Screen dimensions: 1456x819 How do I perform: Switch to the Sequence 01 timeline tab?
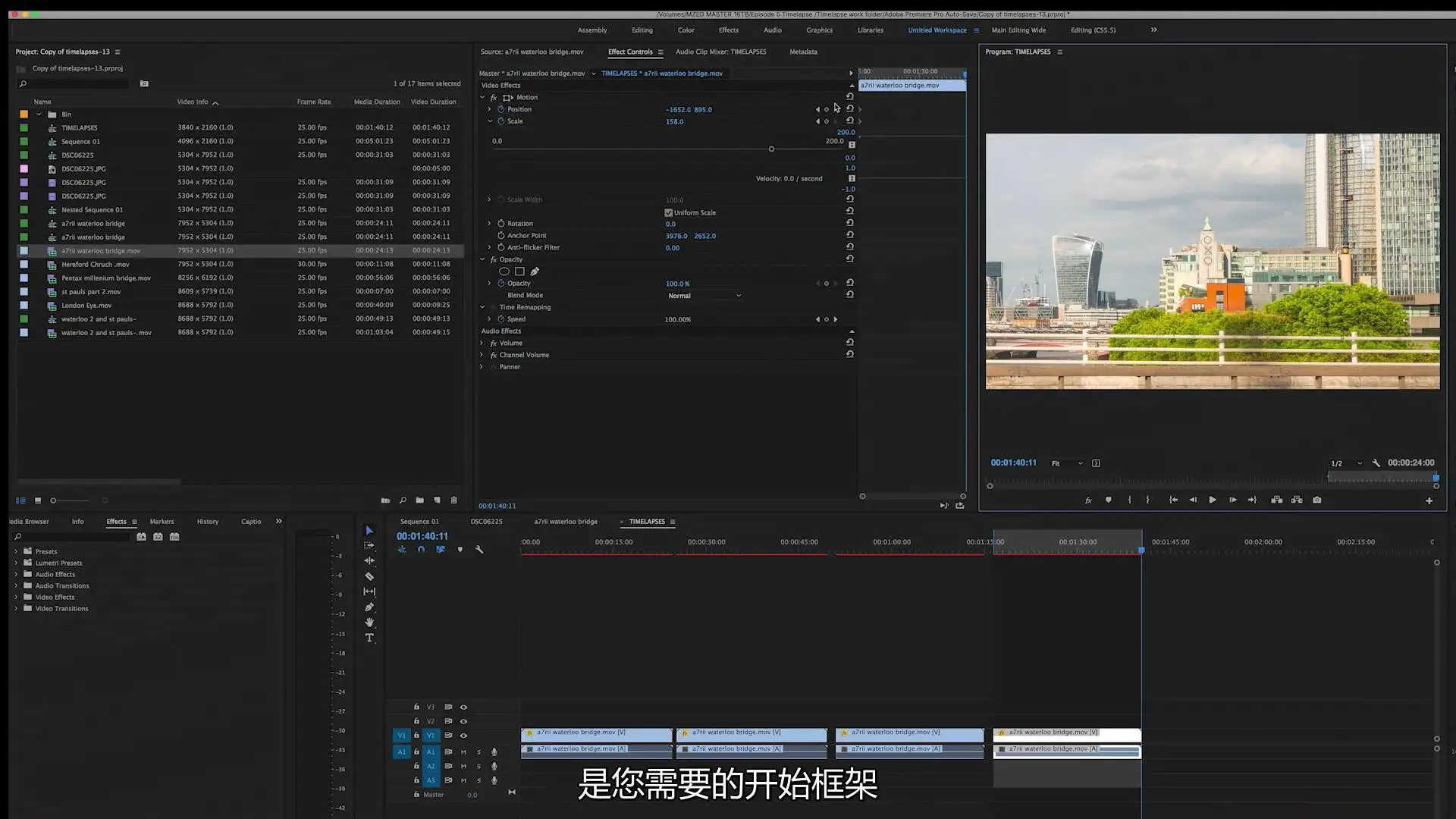419,522
